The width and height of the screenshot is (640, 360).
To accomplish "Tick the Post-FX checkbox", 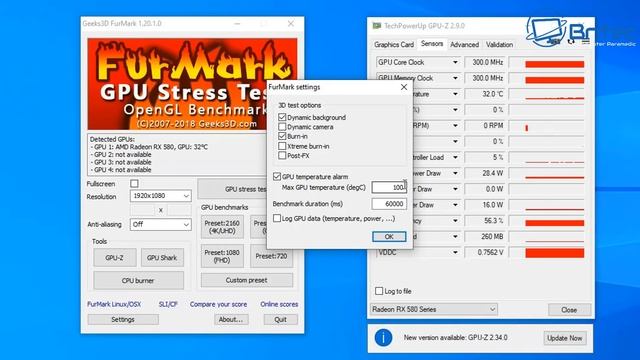I will tap(282, 156).
